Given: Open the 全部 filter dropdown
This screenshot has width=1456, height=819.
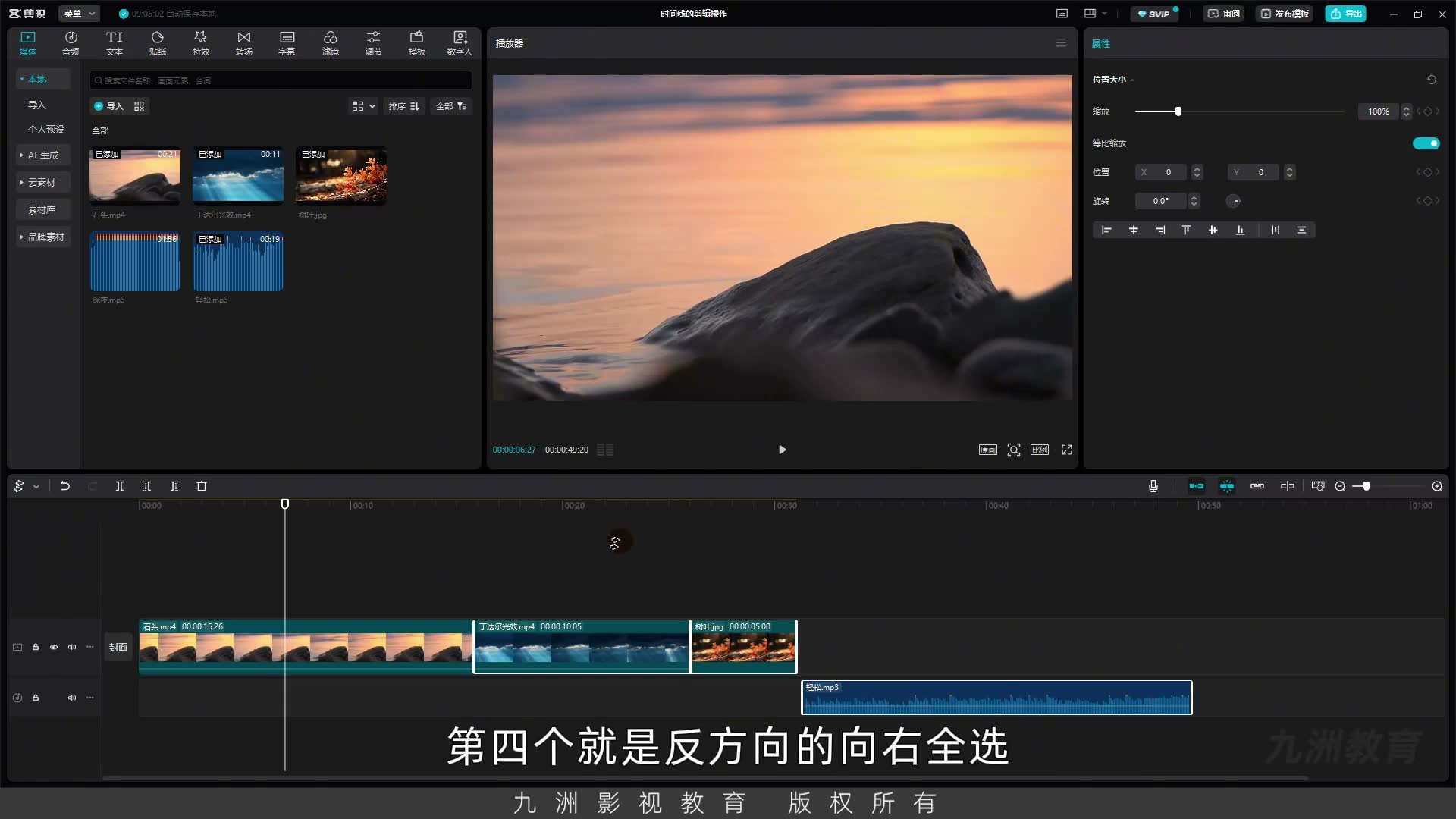Looking at the screenshot, I should pos(451,106).
